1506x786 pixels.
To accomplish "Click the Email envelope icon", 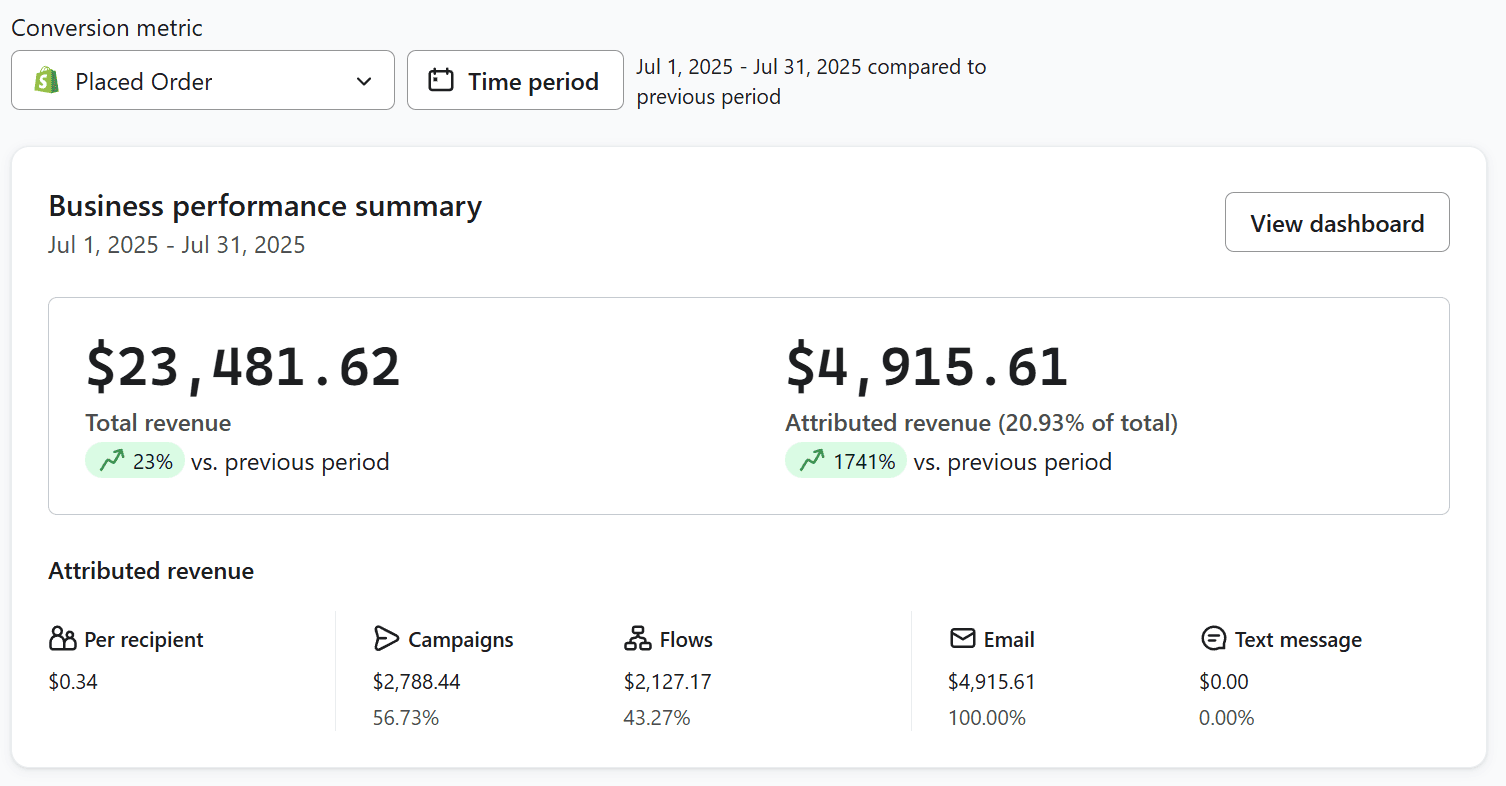I will [962, 638].
